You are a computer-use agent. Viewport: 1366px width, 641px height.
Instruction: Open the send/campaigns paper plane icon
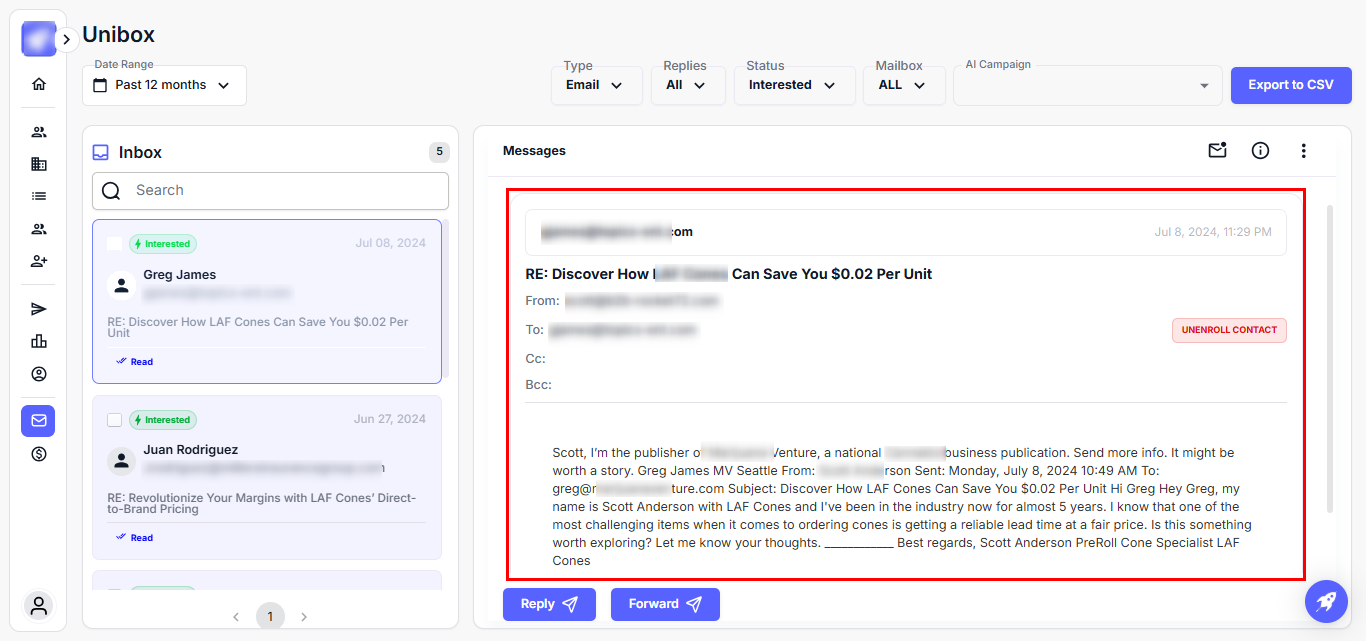[39, 309]
